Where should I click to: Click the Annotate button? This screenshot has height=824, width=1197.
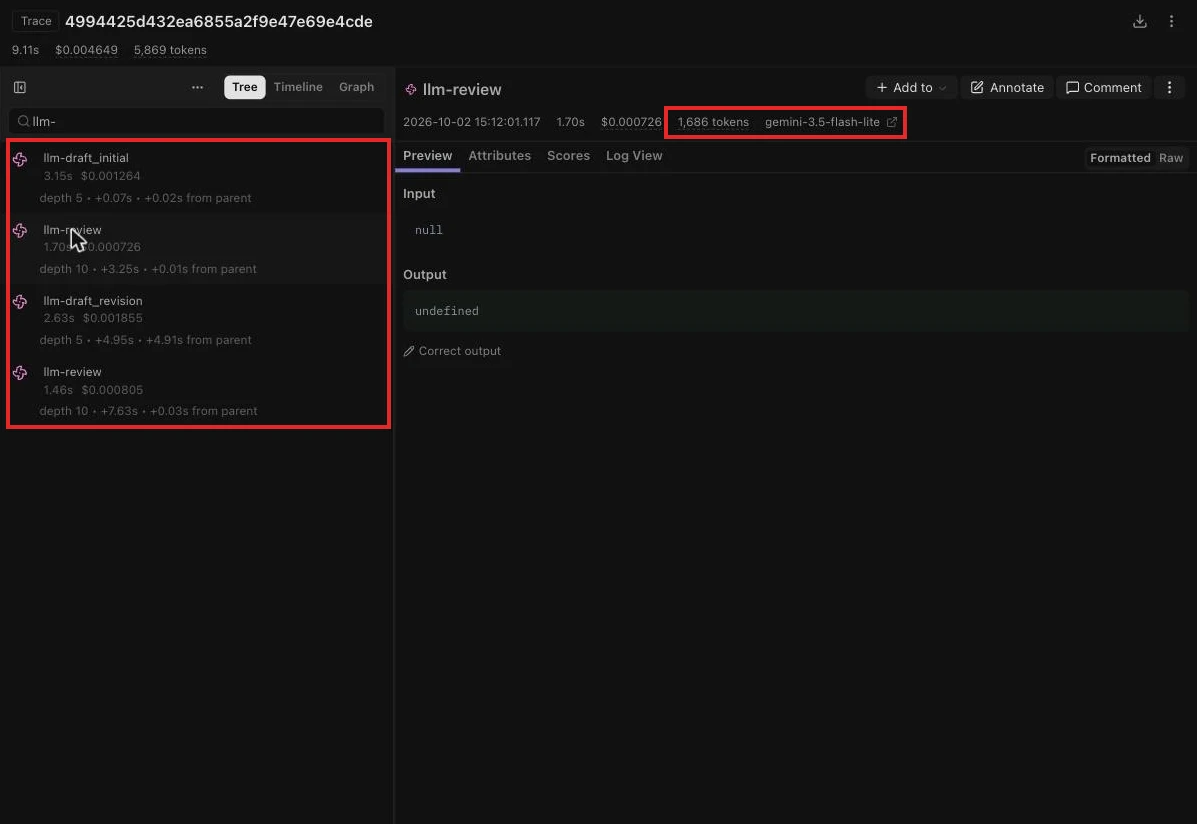[1008, 88]
